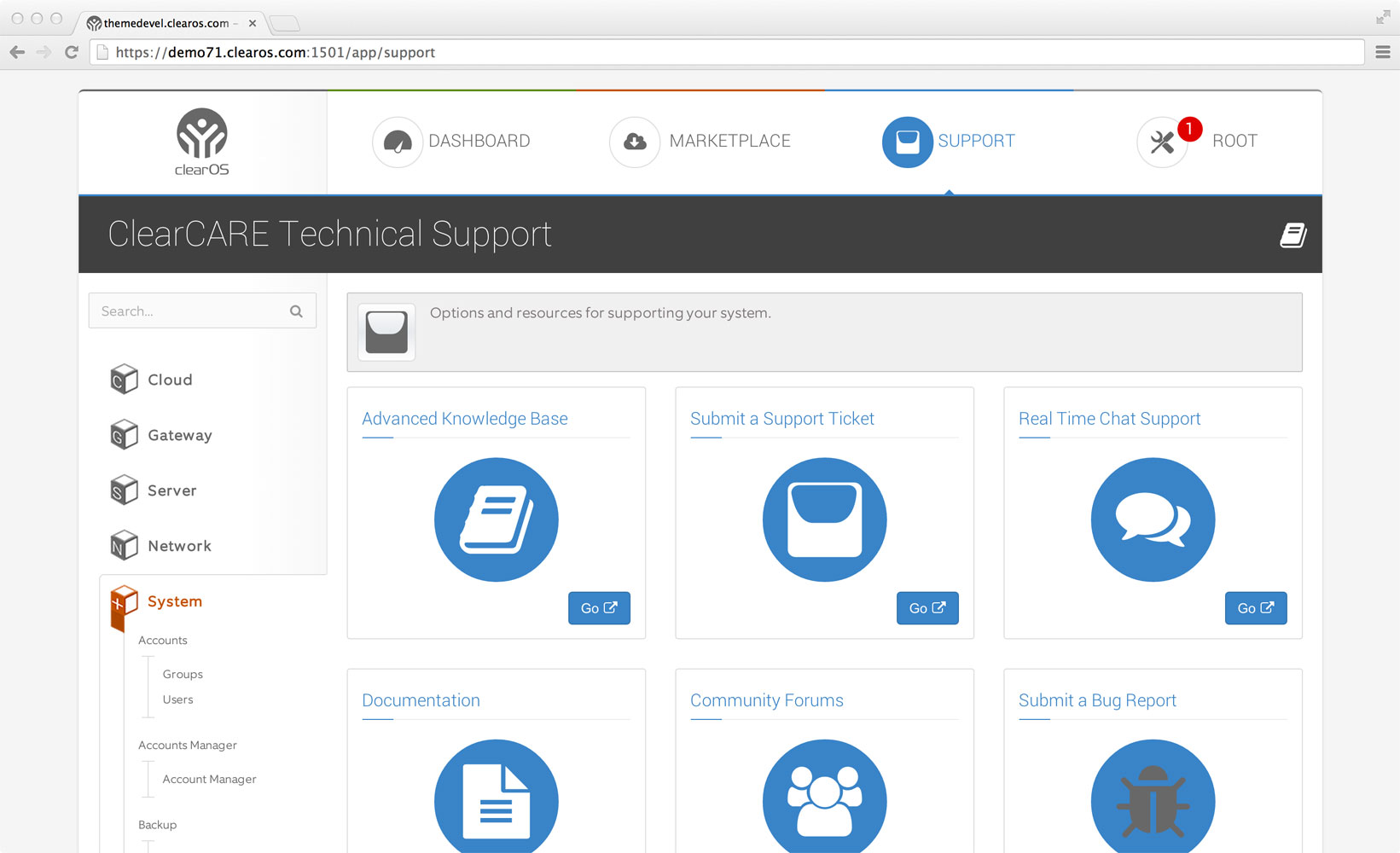
Task: Click the support icon in the summary box
Action: 386,332
